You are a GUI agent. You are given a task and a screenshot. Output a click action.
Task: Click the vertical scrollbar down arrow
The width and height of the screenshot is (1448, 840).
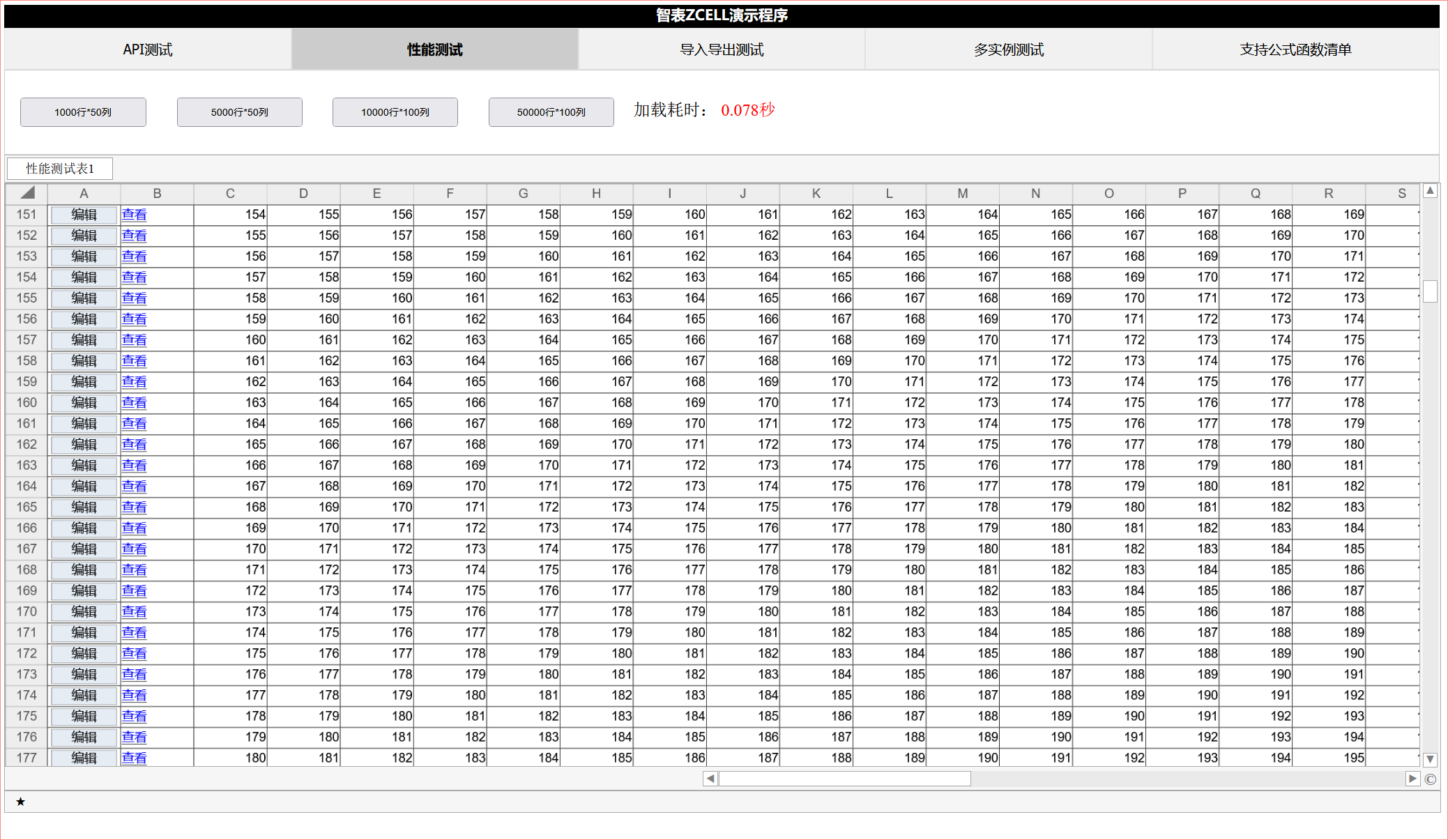tap(1430, 759)
